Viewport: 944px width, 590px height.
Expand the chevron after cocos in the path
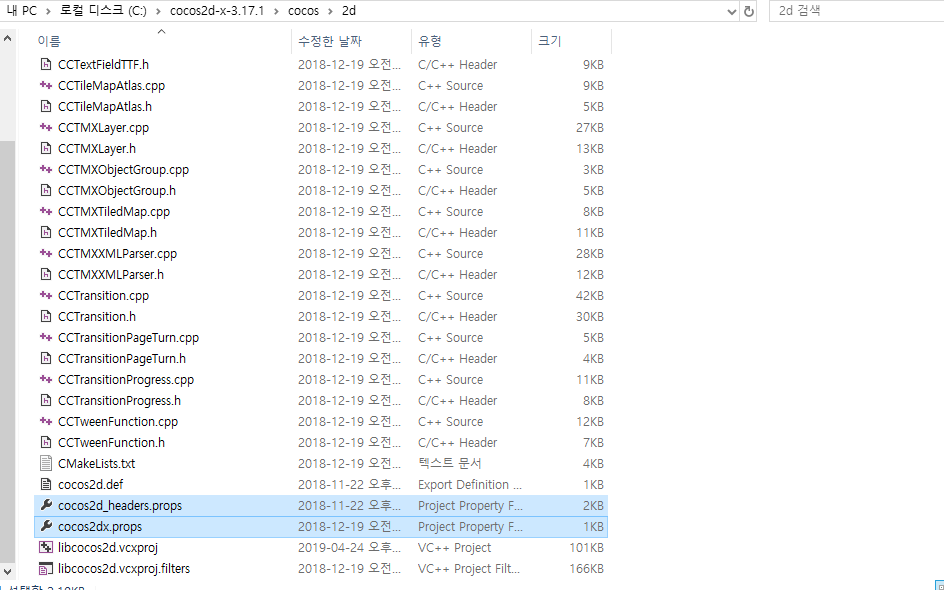pyautogui.click(x=331, y=11)
